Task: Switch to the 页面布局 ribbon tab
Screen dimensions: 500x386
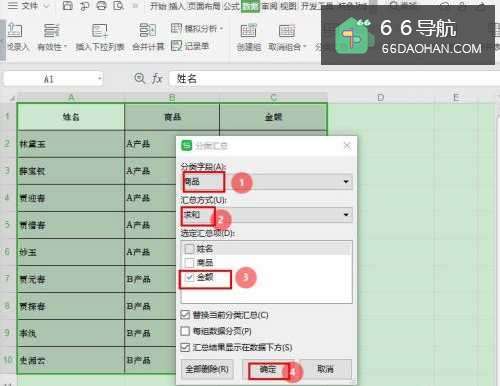Action: tap(203, 6)
